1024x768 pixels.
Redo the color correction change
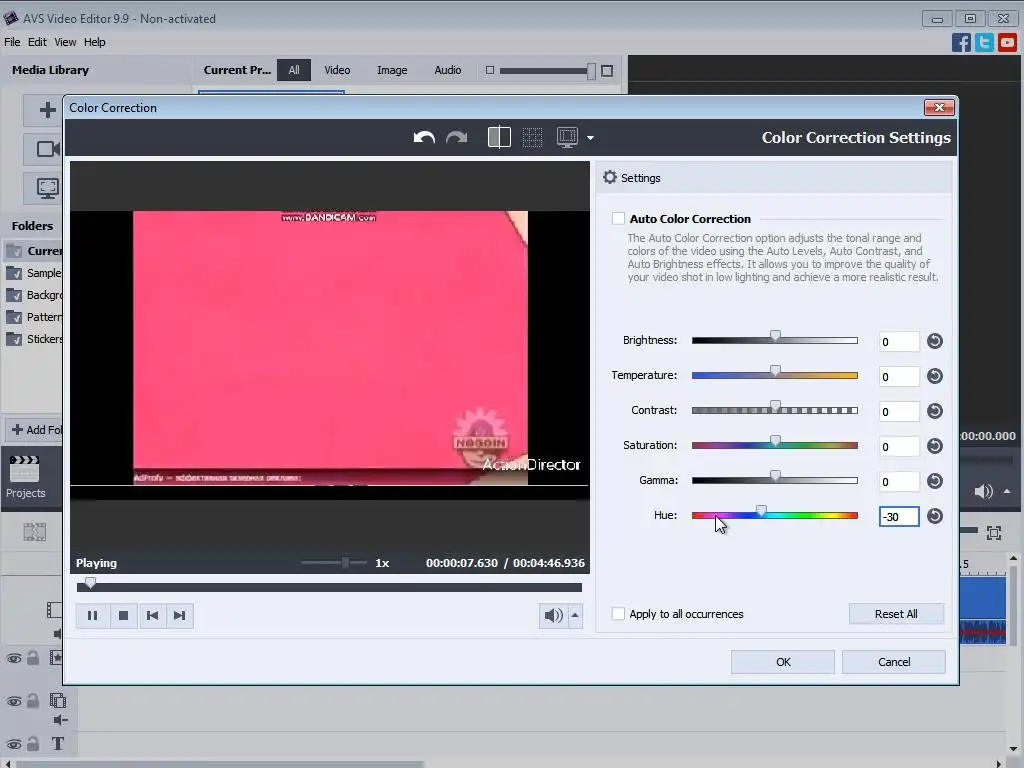(x=456, y=138)
